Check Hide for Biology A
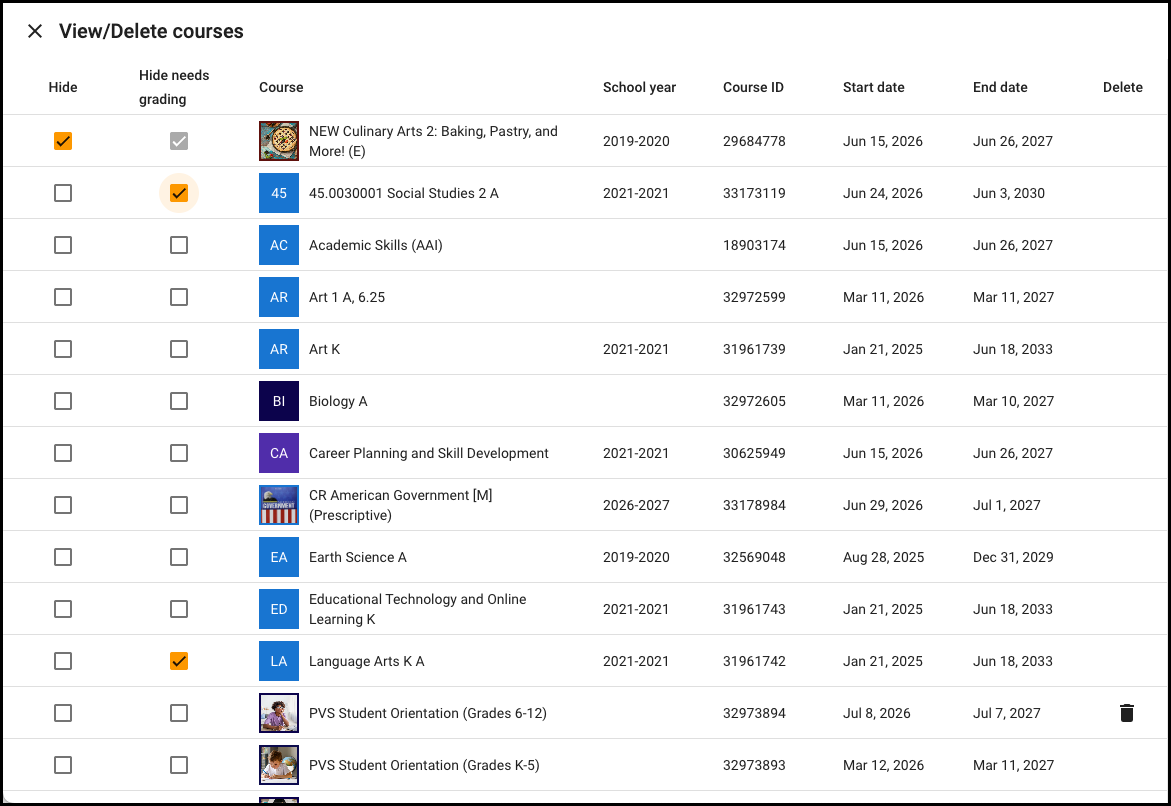 point(63,401)
